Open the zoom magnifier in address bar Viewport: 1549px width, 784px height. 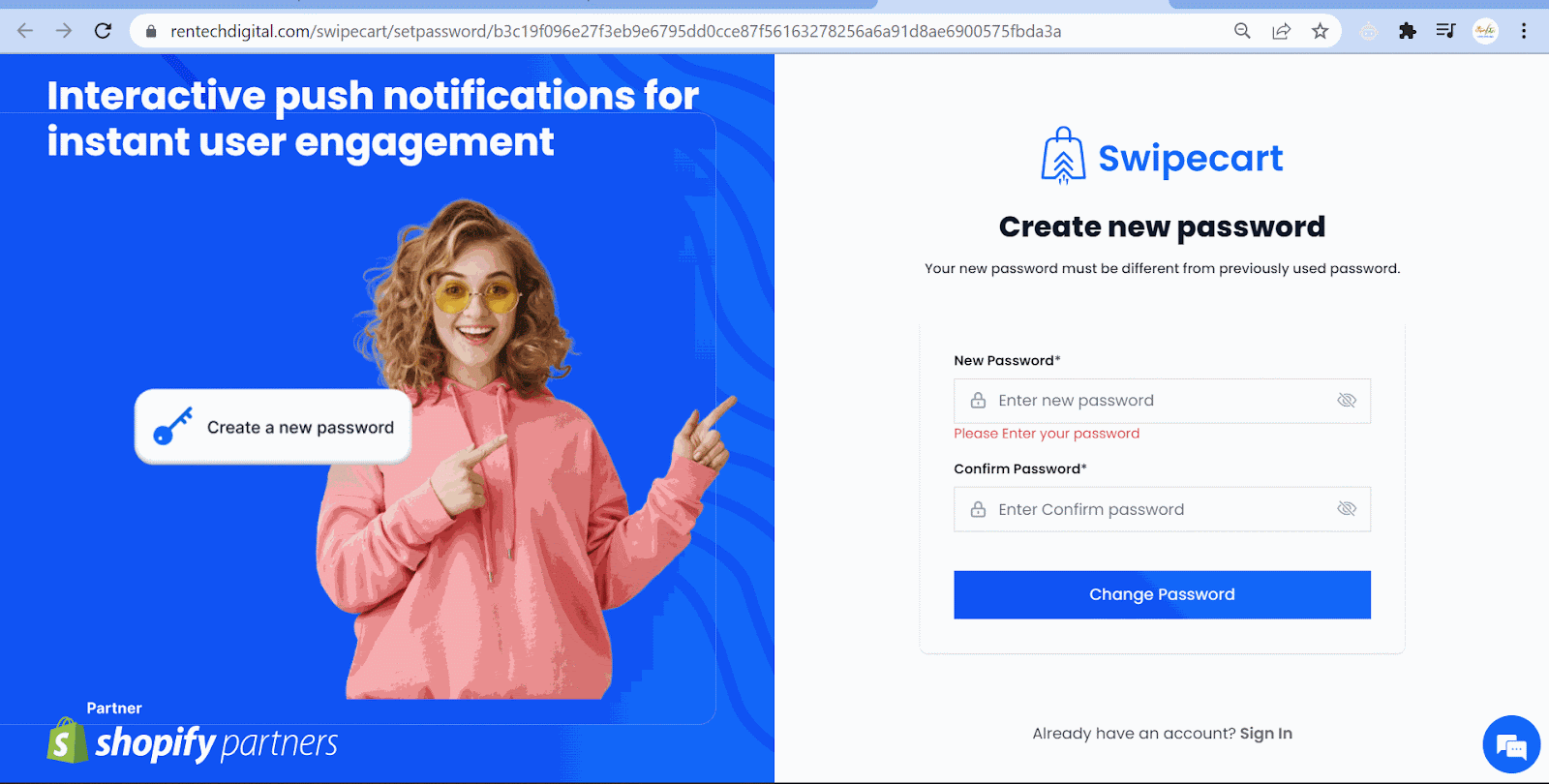coord(1242,31)
